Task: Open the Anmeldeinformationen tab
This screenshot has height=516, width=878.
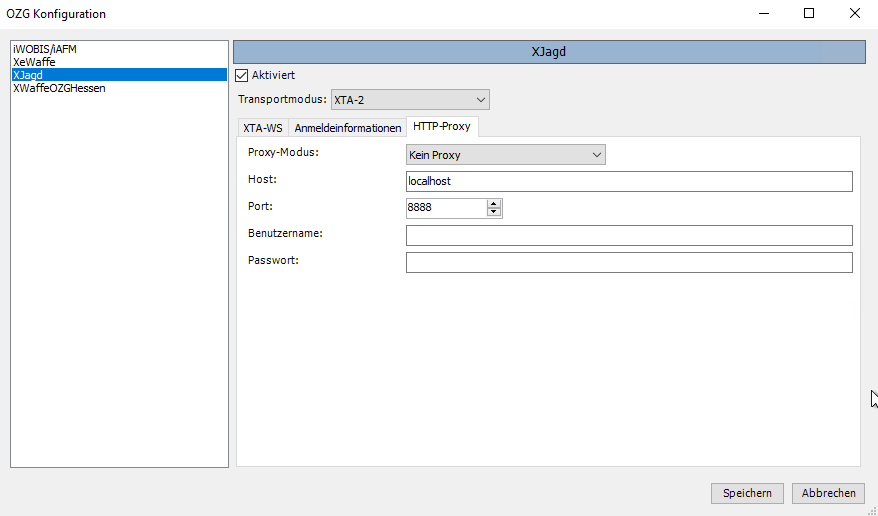Action: (x=347, y=128)
